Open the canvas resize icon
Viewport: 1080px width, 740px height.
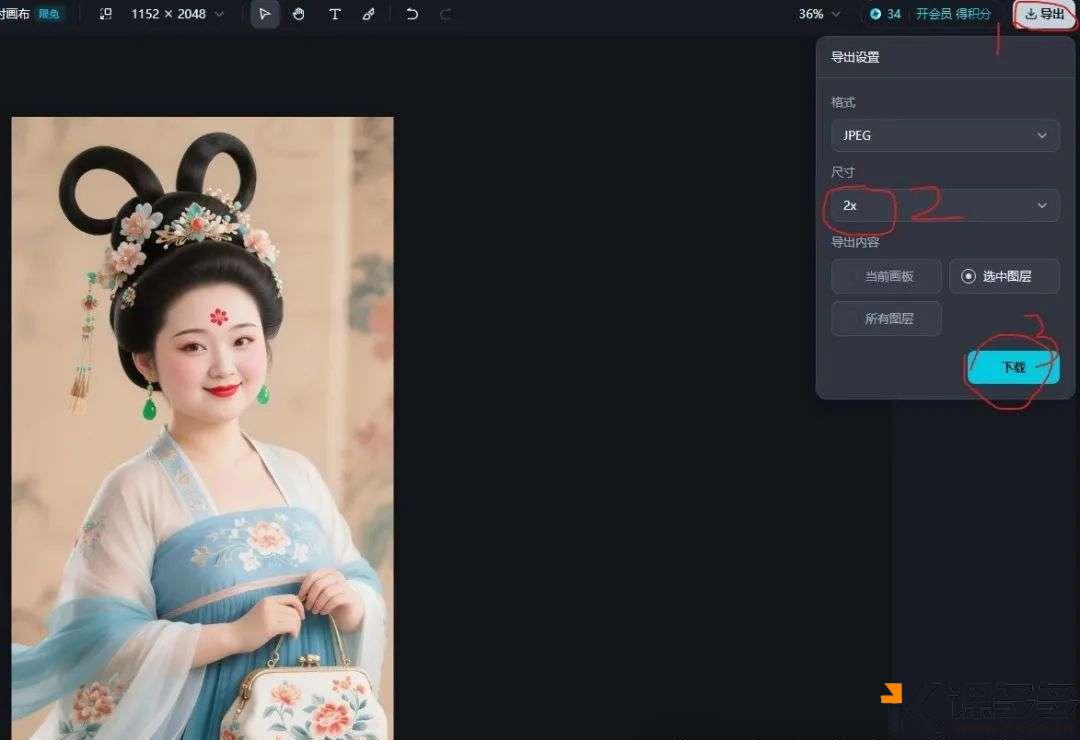[105, 14]
